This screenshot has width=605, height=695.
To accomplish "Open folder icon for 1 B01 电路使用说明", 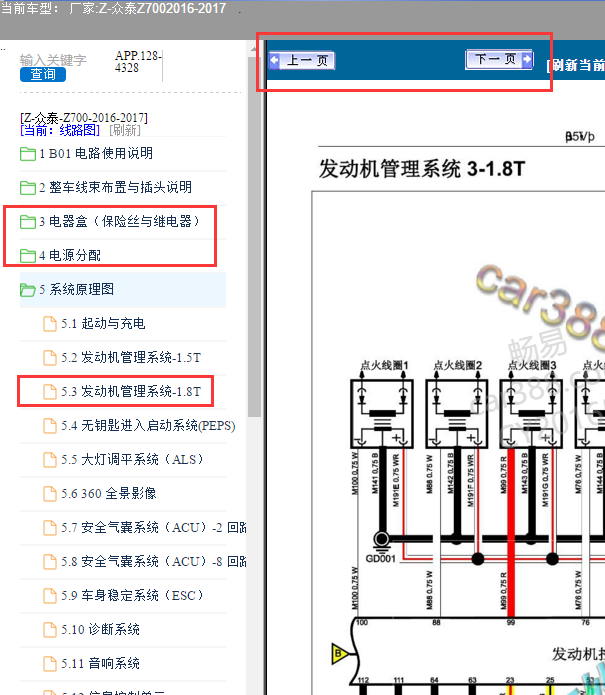I will 28,154.
